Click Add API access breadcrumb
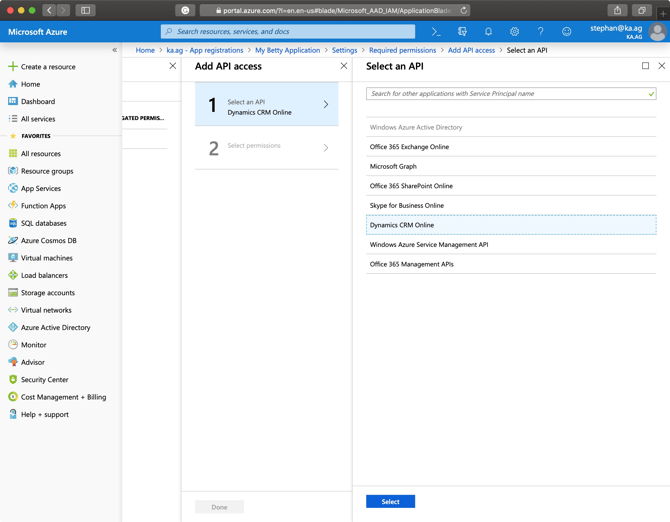Viewport: 670px width, 522px height. tap(471, 50)
